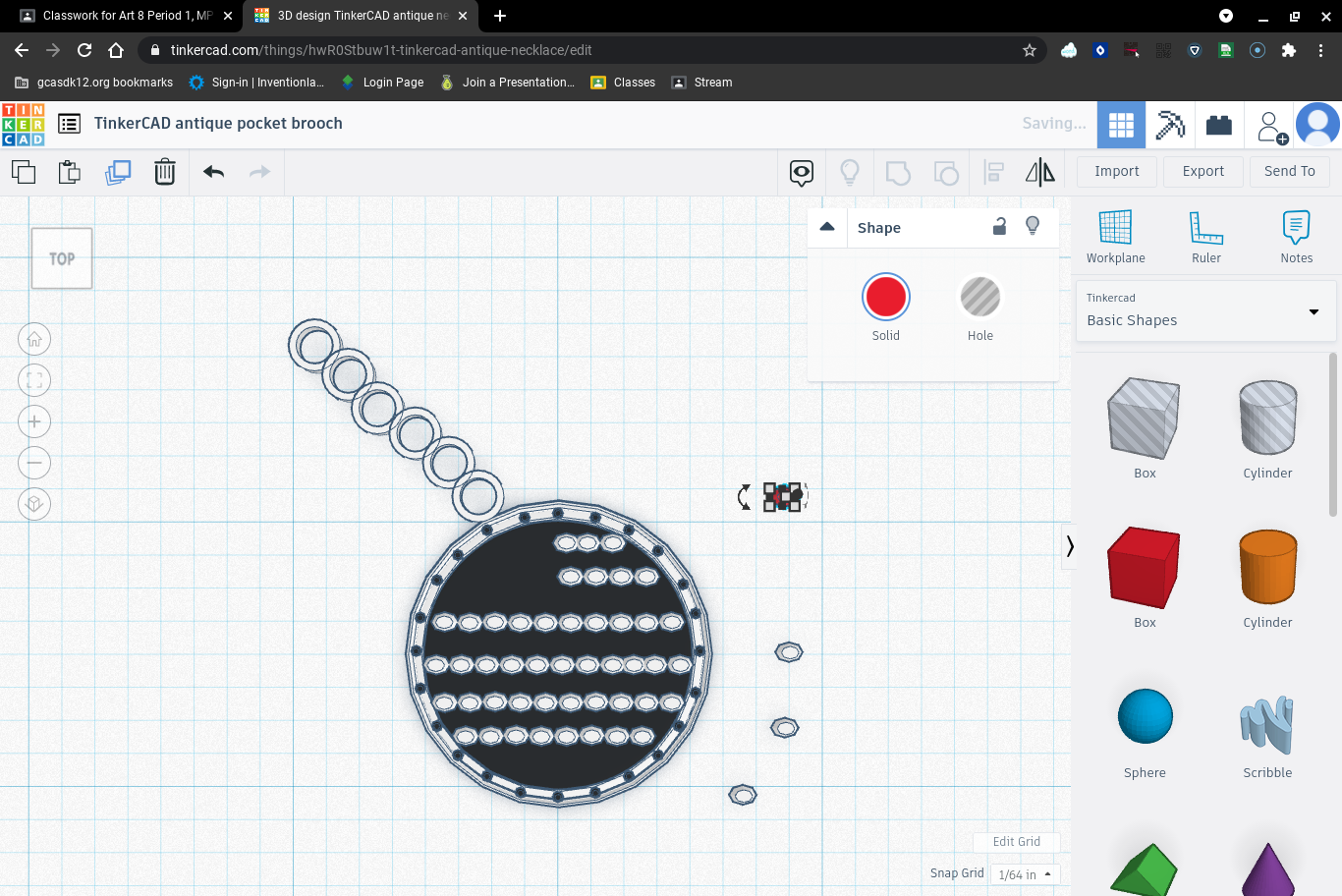Select the Duplicate tool
This screenshot has height=896, width=1342.
click(118, 171)
